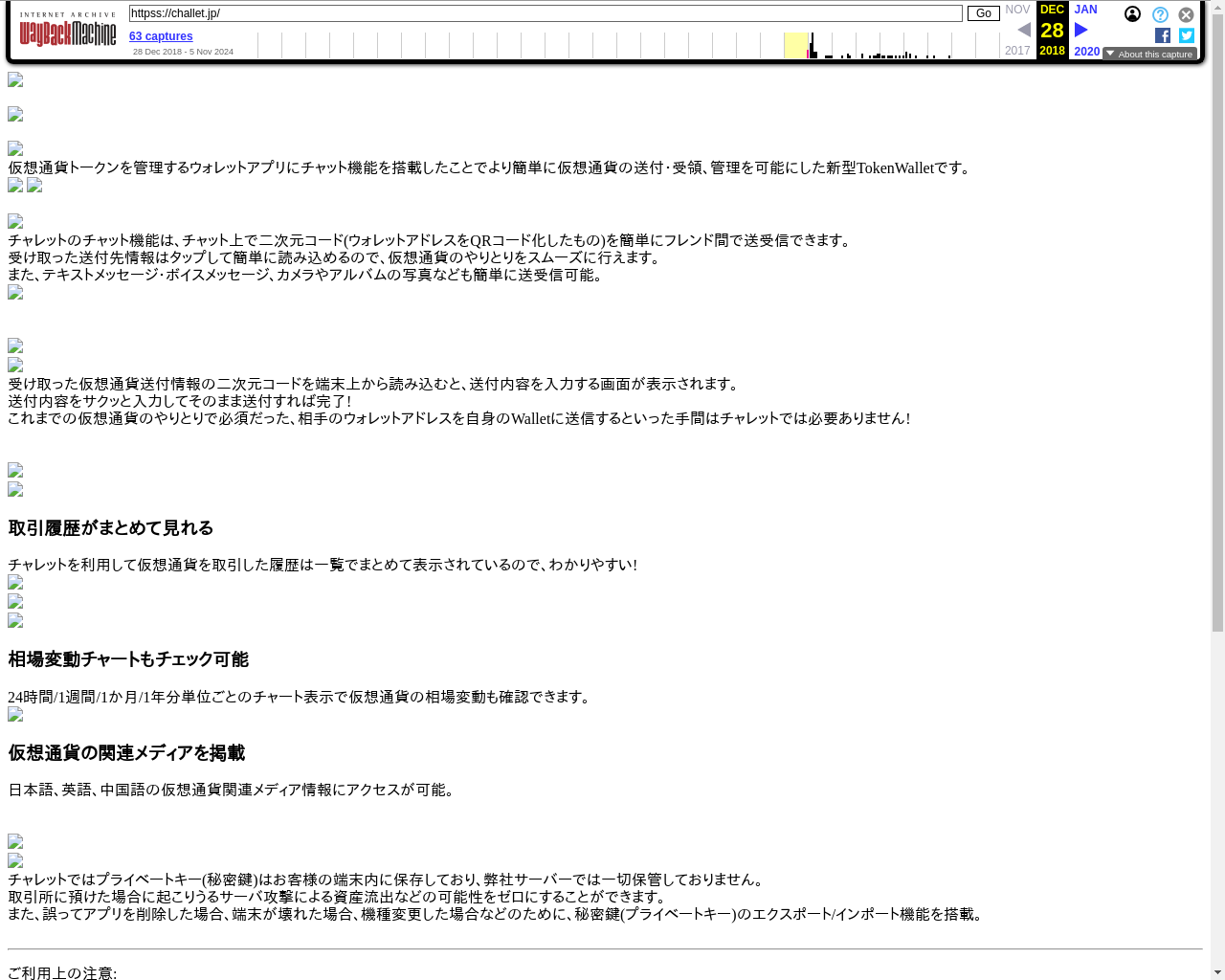Share capture on Facebook
1225x980 pixels.
coord(1163,35)
